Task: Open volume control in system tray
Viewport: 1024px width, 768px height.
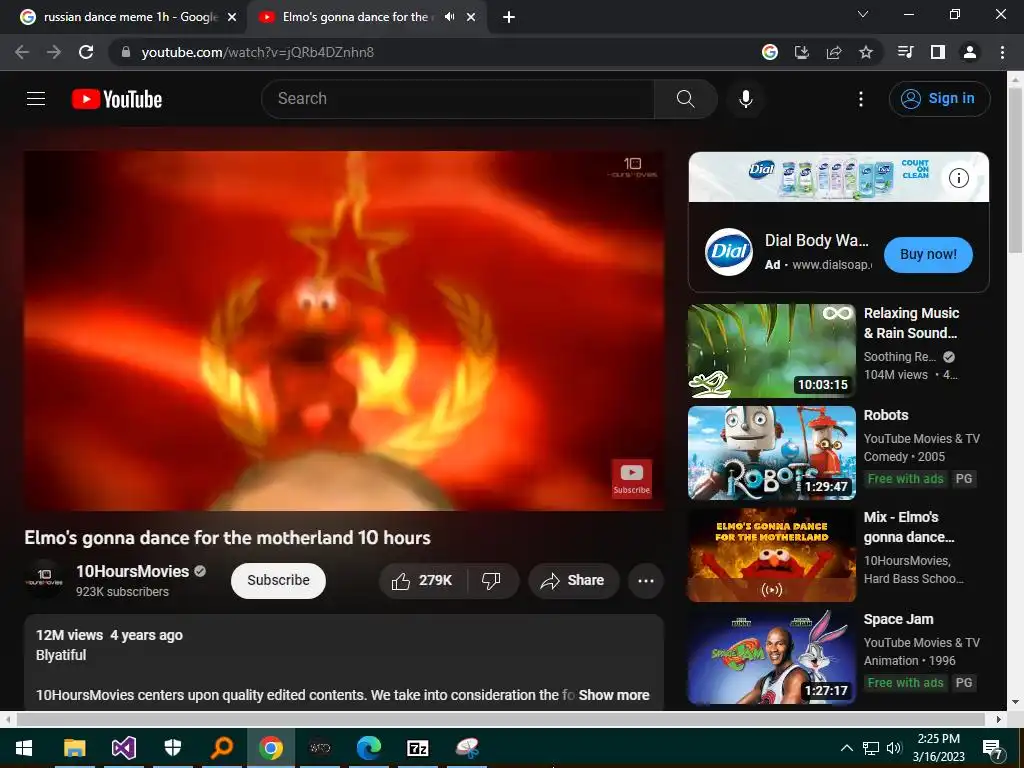Action: click(x=894, y=748)
